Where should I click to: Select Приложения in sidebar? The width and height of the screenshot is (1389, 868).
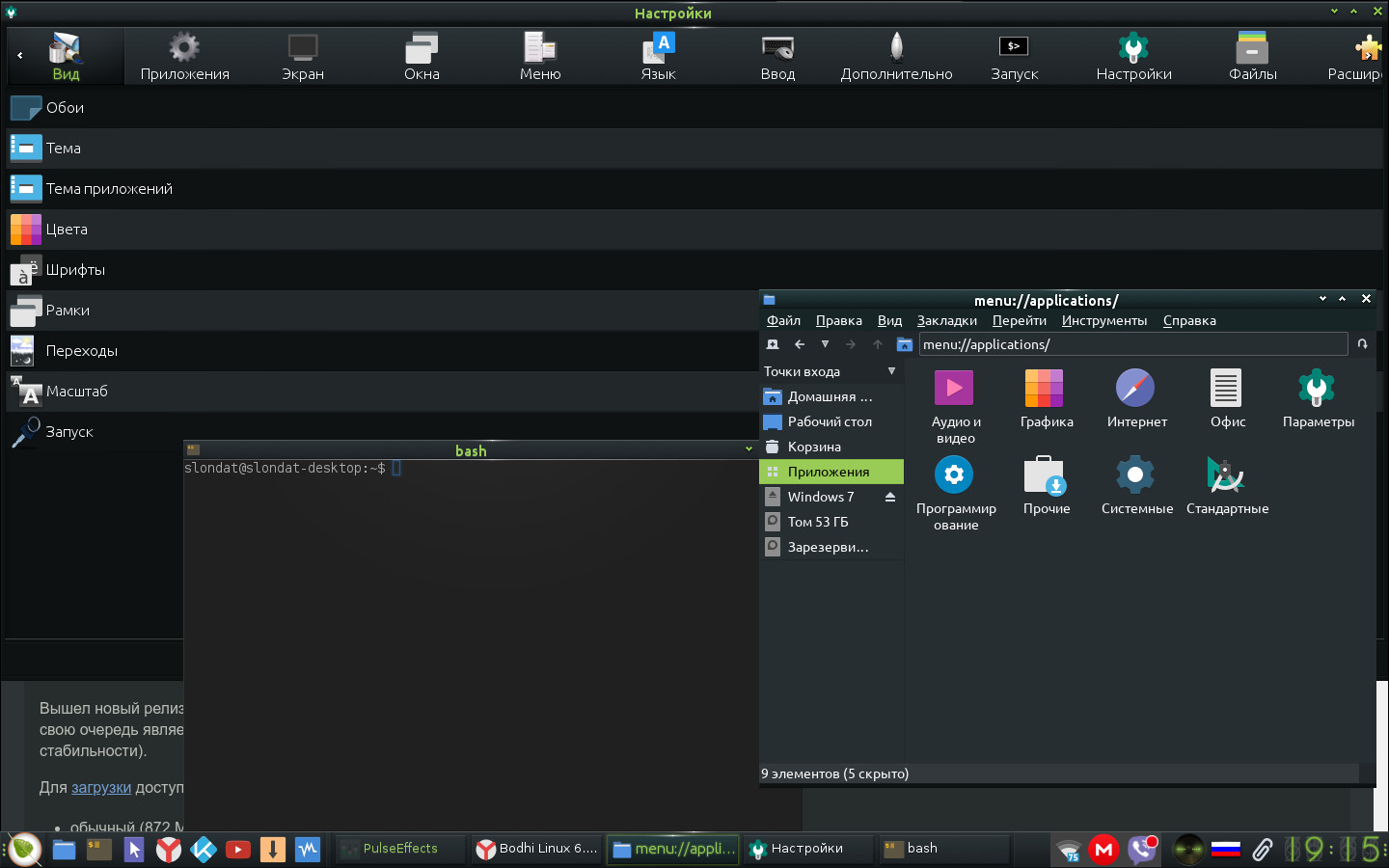pos(831,472)
